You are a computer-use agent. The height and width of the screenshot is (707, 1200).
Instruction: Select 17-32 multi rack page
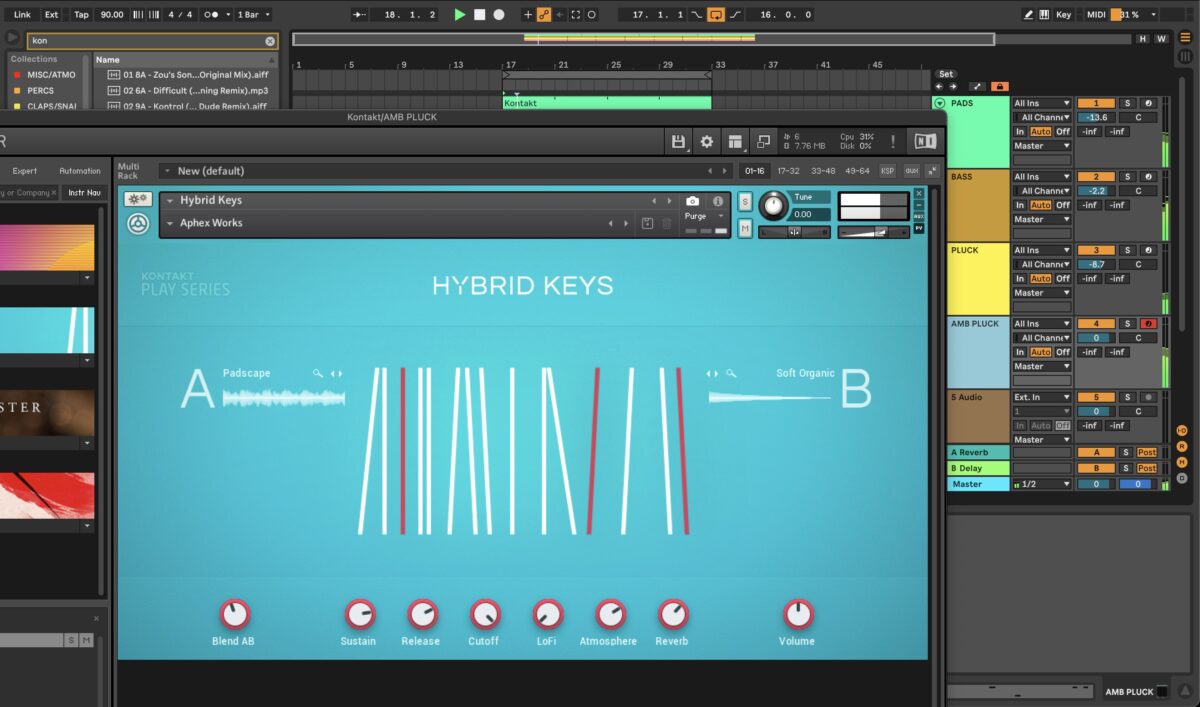pyautogui.click(x=788, y=171)
